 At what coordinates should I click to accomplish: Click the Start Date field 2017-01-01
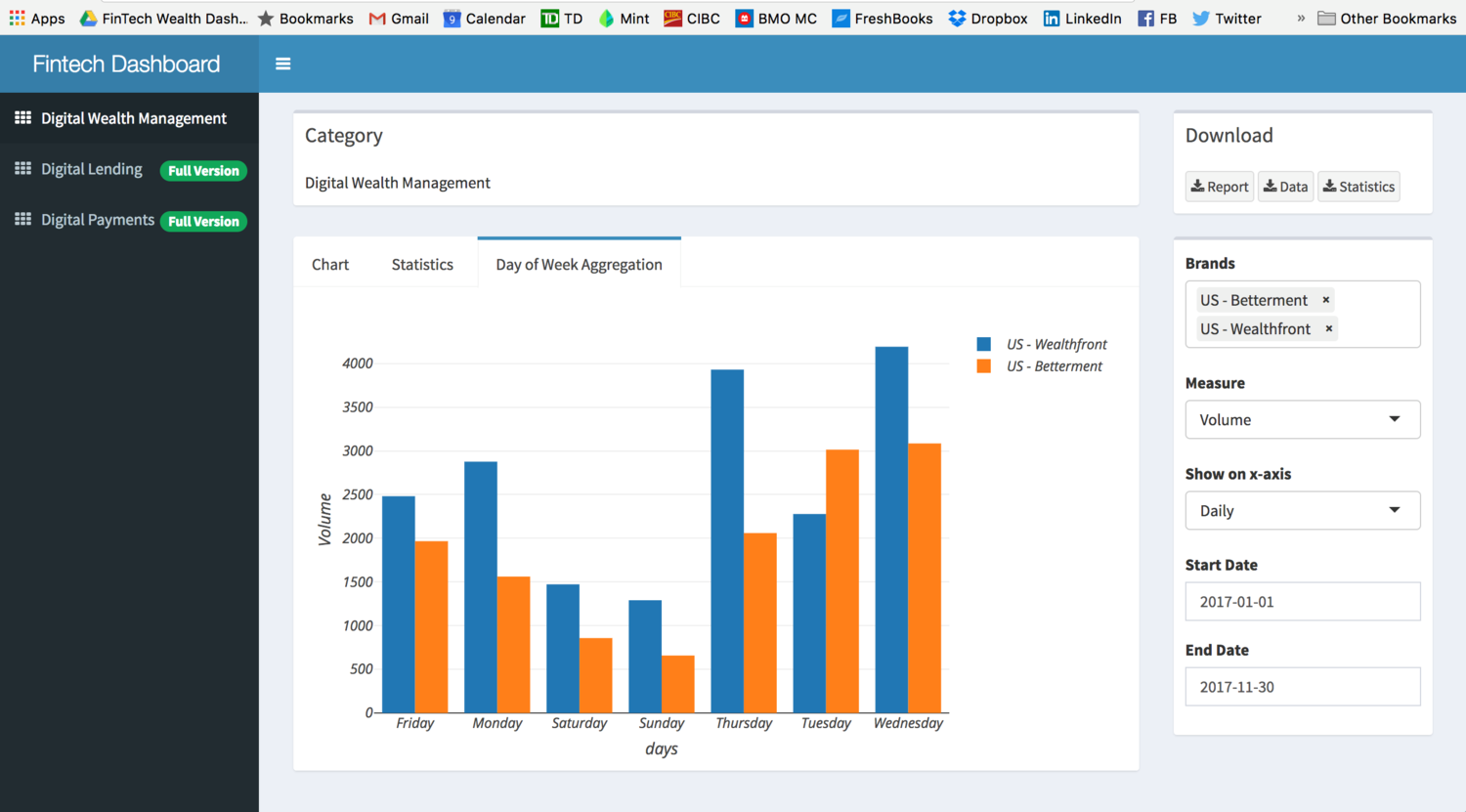[x=1303, y=601]
